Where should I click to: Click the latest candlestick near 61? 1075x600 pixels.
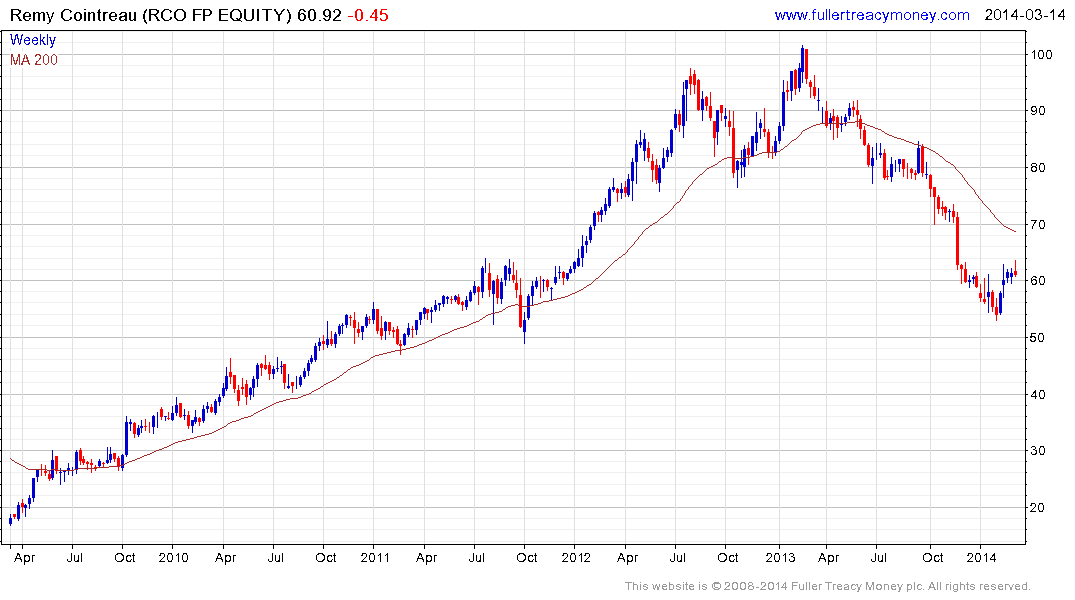point(1015,271)
